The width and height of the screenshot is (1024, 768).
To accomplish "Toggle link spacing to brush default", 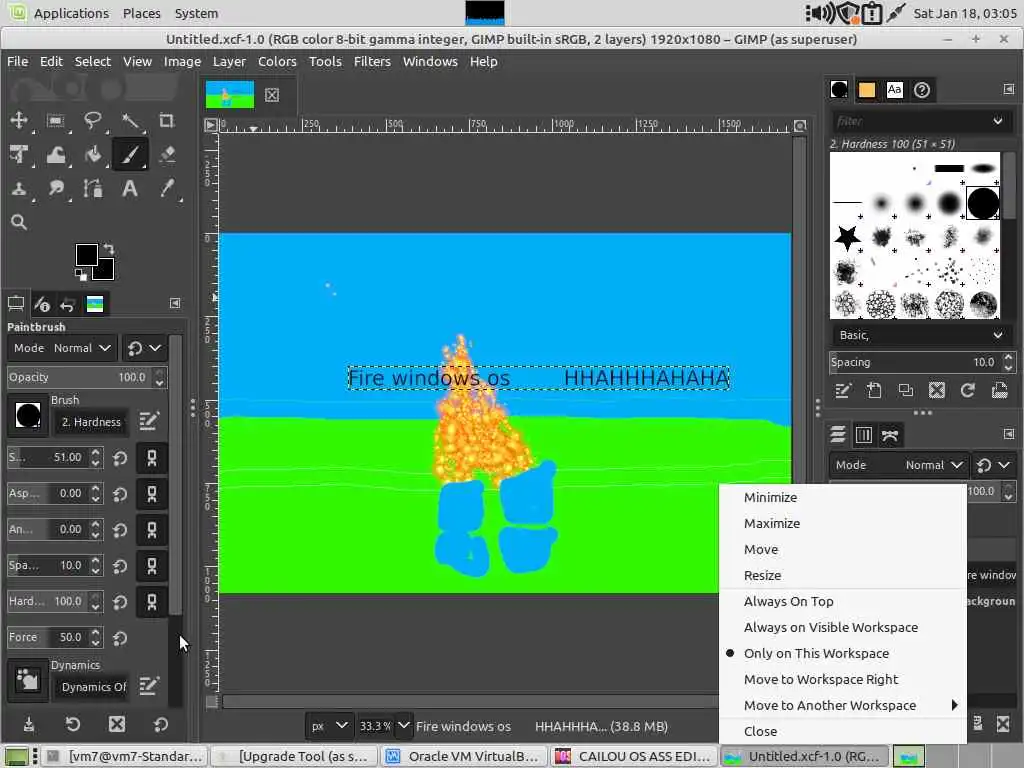I will click(152, 566).
